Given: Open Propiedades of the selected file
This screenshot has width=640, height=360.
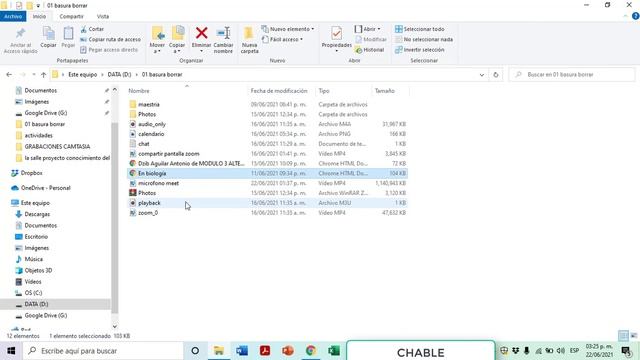Looking at the screenshot, I should coord(337,39).
